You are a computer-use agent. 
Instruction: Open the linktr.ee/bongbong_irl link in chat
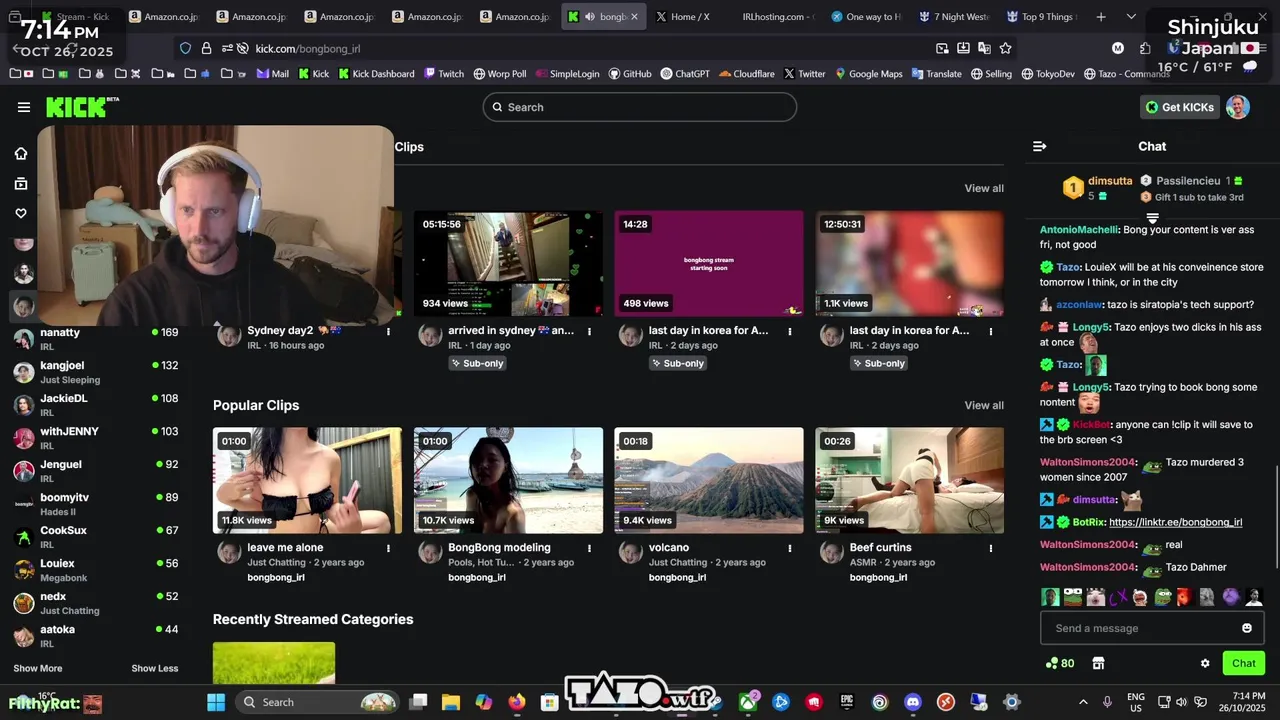[x=1175, y=522]
